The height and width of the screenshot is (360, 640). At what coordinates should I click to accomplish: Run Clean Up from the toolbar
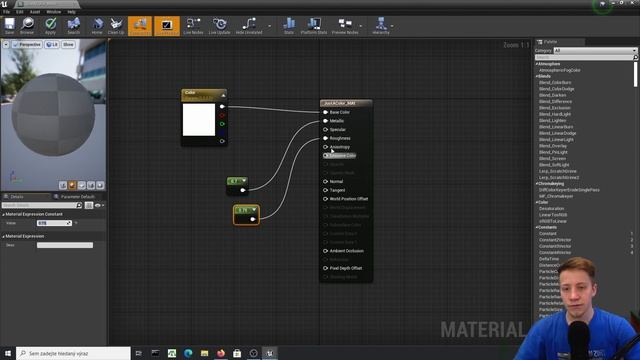pyautogui.click(x=116, y=26)
